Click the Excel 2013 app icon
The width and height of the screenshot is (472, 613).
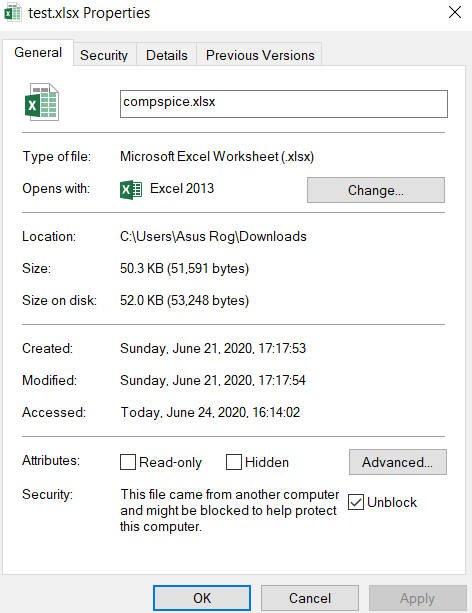pos(131,190)
